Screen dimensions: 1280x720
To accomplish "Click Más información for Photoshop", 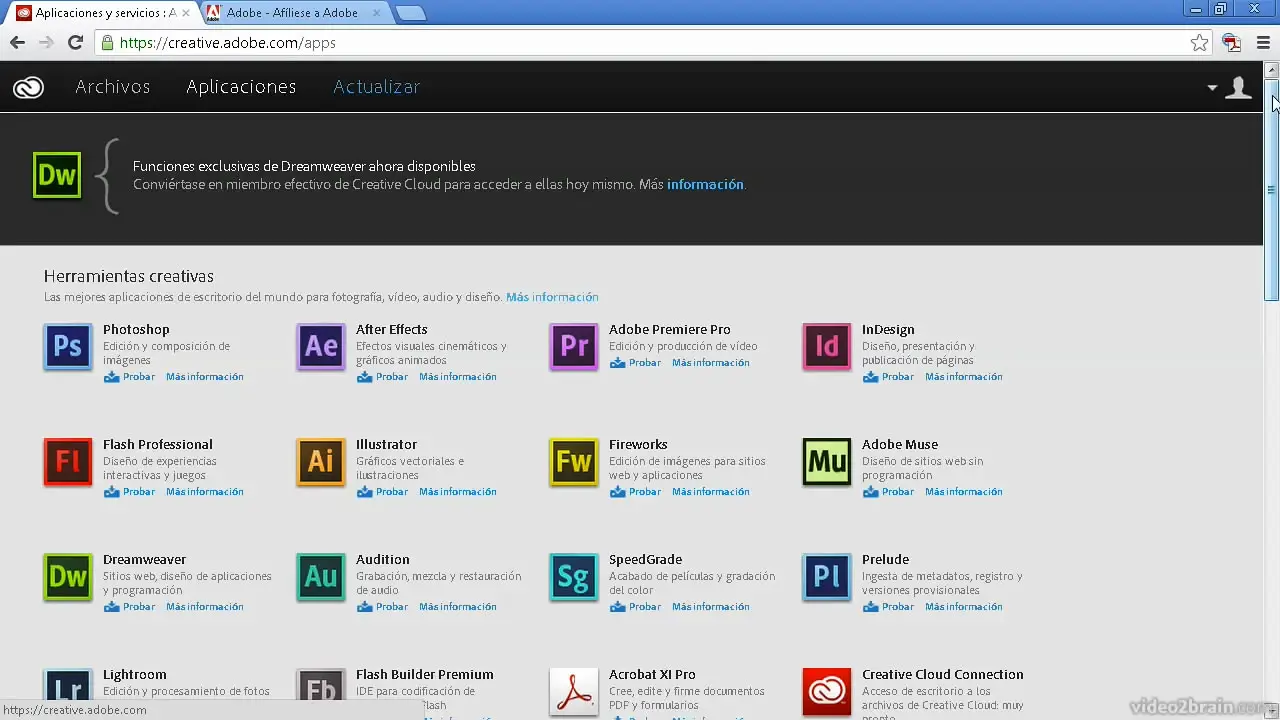I will (205, 377).
